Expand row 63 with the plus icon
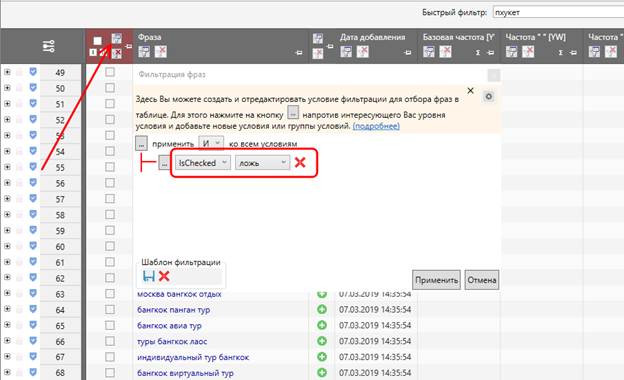Viewport: 624px width, 380px height. click(x=7, y=293)
